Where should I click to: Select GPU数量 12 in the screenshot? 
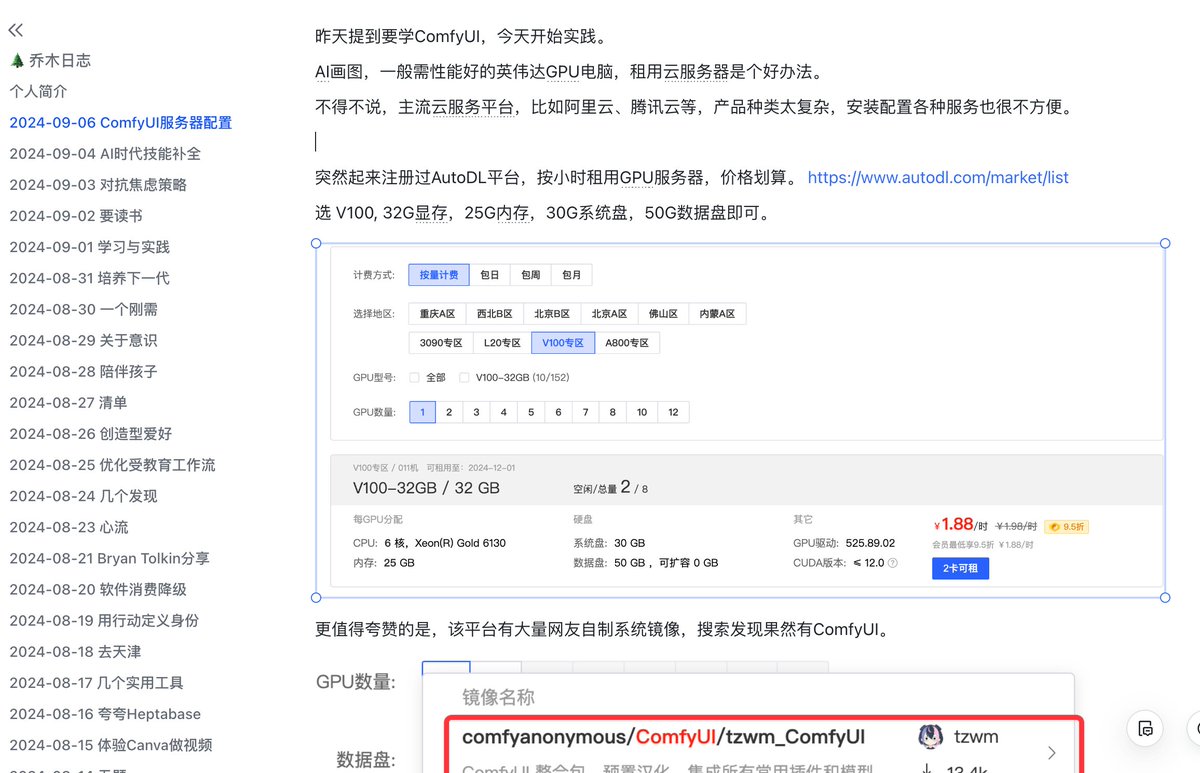[x=673, y=412]
